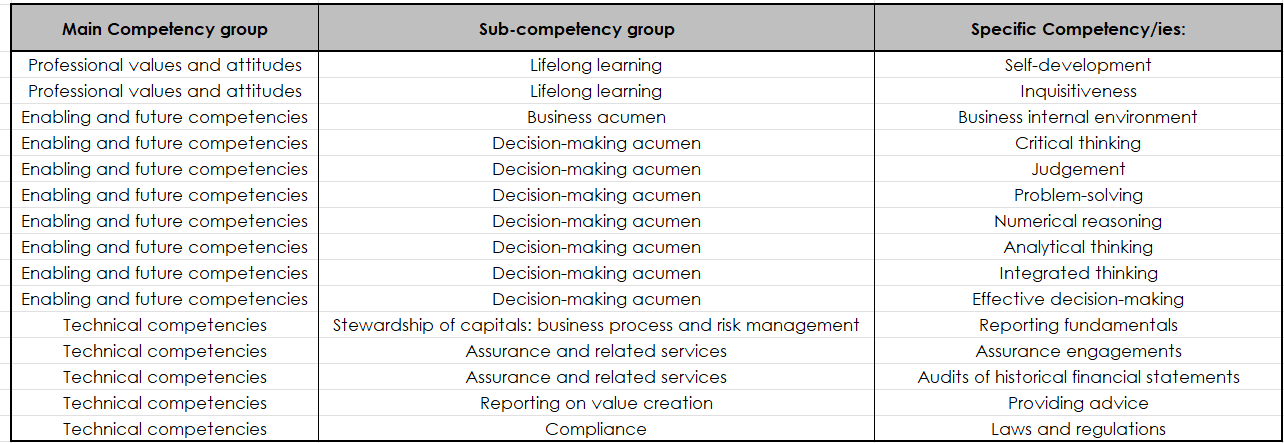Select the Business acumen cell
The height and width of the screenshot is (443, 1284).
(596, 117)
